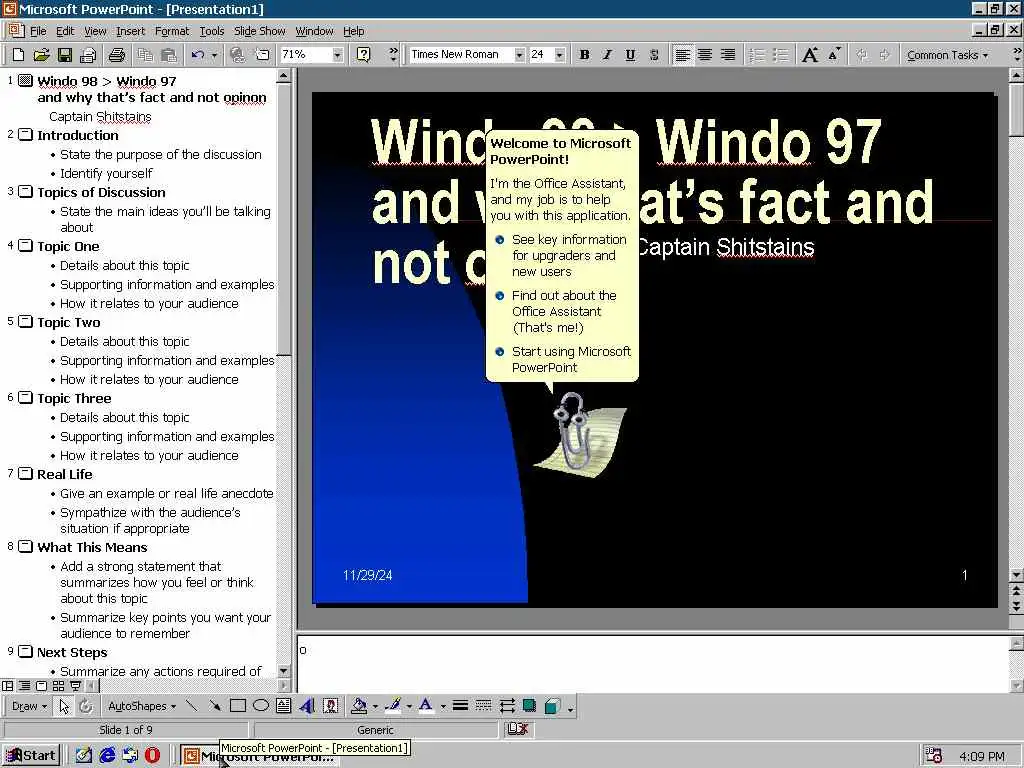Open the Insert menu
This screenshot has height=768, width=1024.
pyautogui.click(x=131, y=31)
